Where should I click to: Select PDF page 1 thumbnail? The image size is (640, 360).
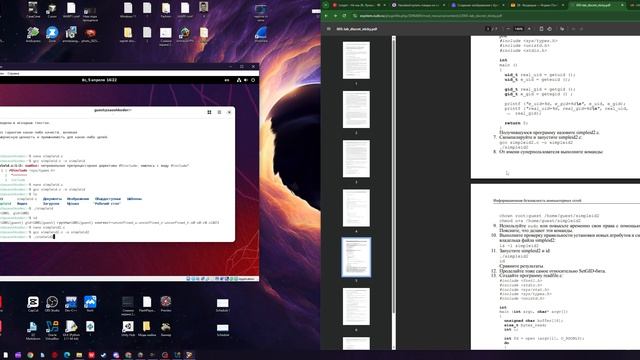click(356, 60)
